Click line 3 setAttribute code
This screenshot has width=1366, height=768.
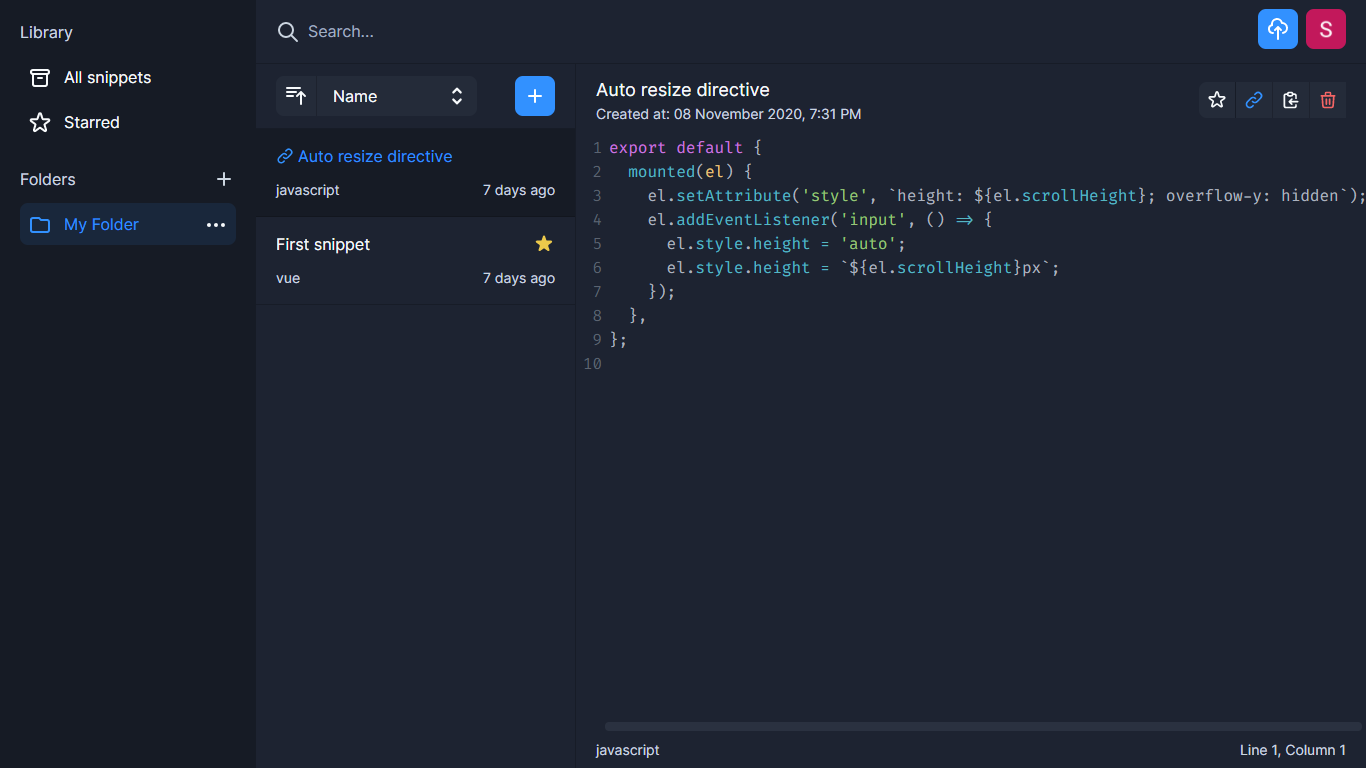1006,196
